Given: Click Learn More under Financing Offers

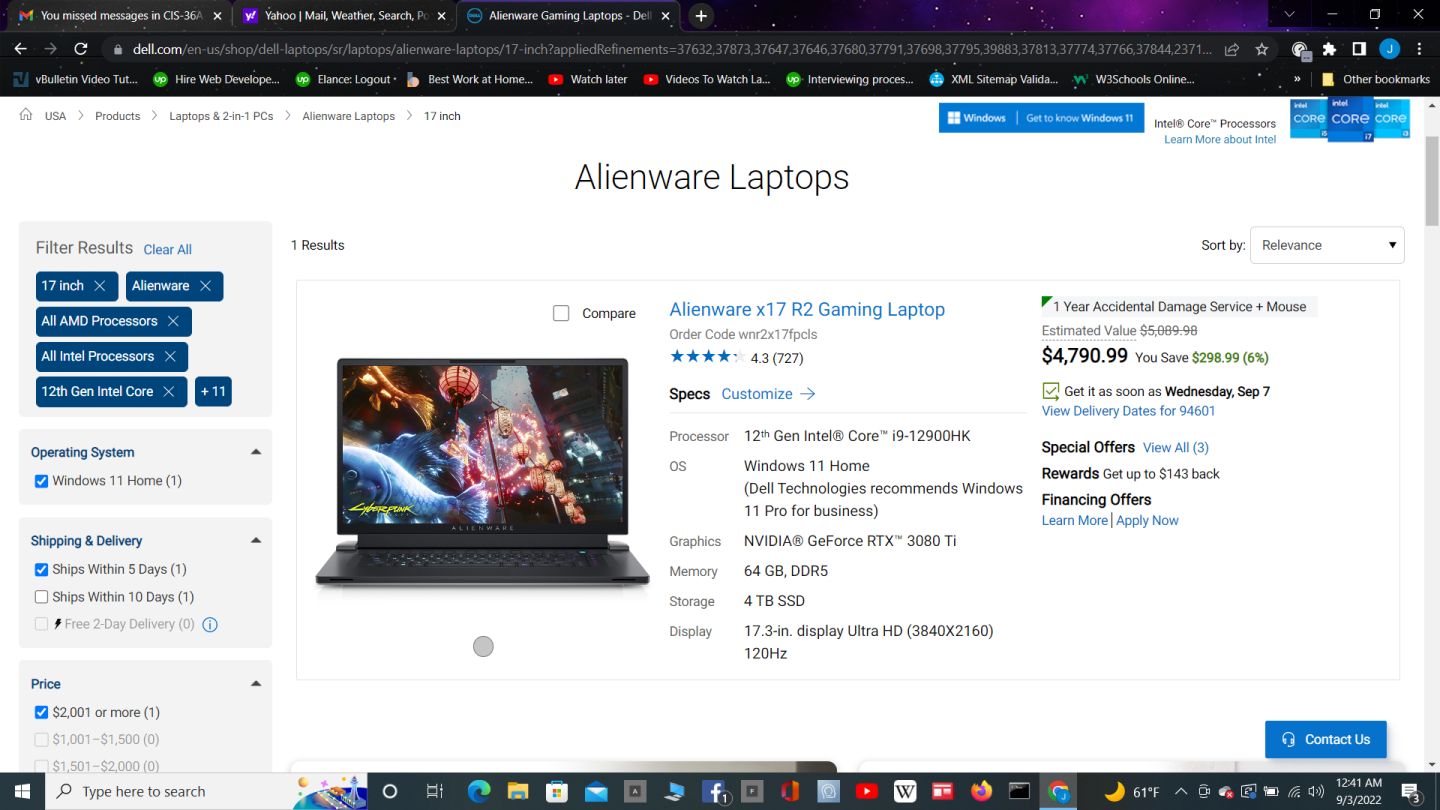Looking at the screenshot, I should pyautogui.click(x=1075, y=520).
